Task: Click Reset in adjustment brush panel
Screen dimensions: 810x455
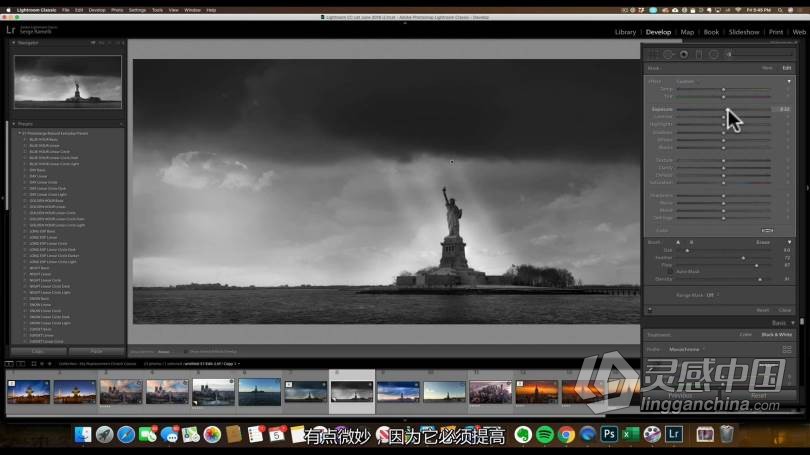Action: tap(762, 310)
